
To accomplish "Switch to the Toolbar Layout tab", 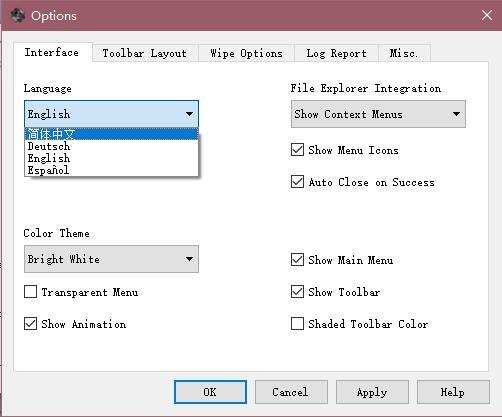I will [145, 53].
